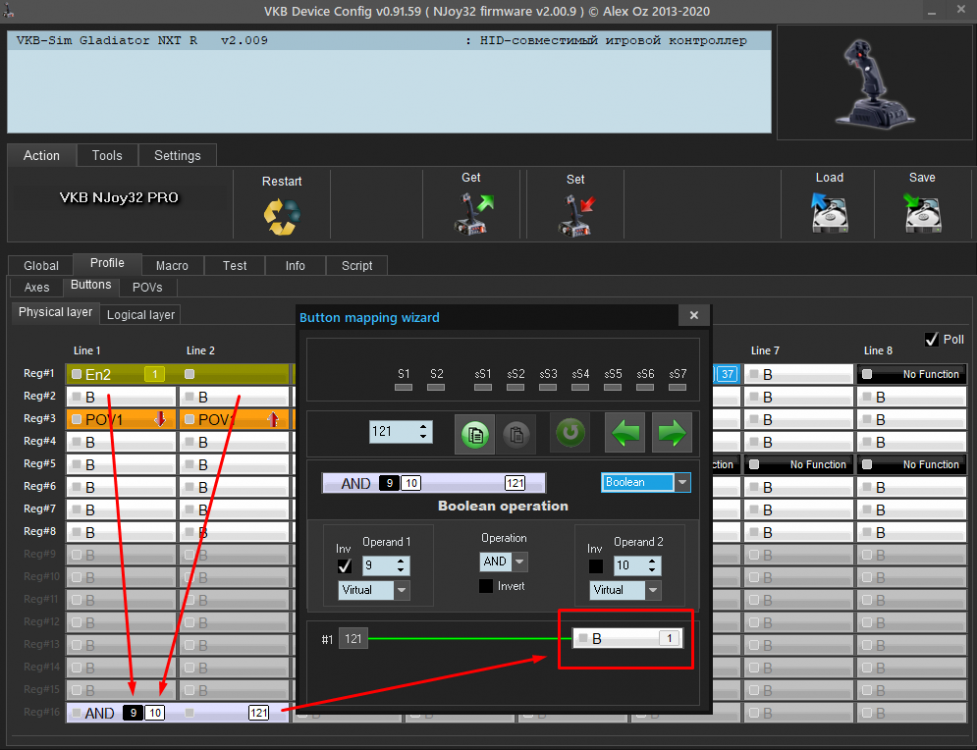Screen dimensions: 977x750
Task: Click the B output button numbered 1
Action: [627, 638]
